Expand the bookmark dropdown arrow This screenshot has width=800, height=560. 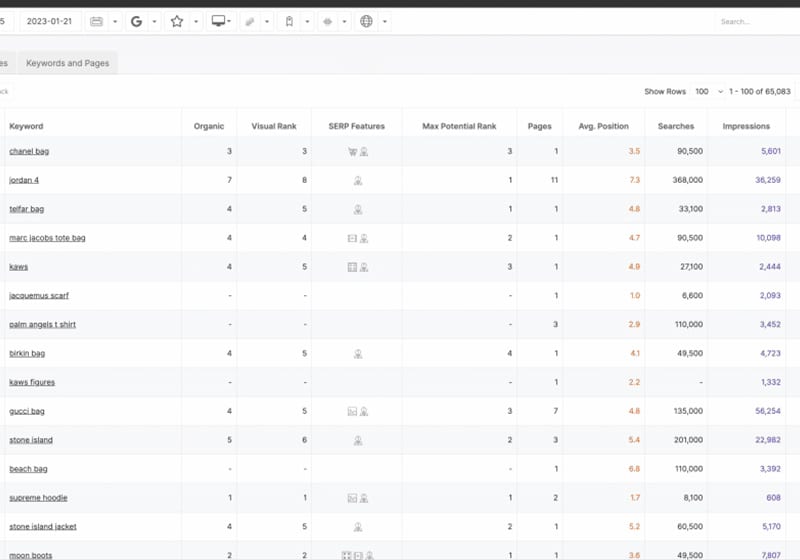[307, 21]
